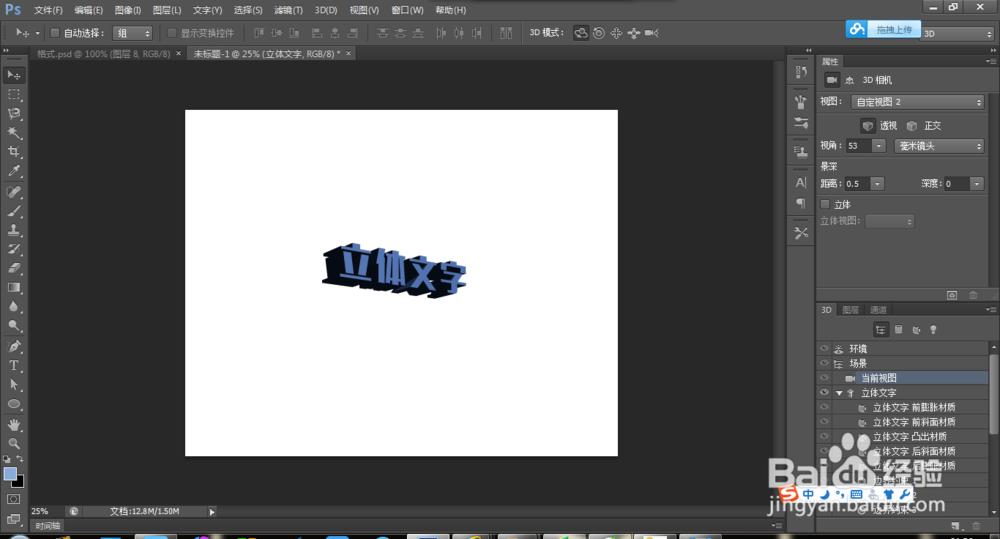Open the 毫米镜头 lens unit dropdown
The image size is (1000, 539).
click(x=939, y=146)
